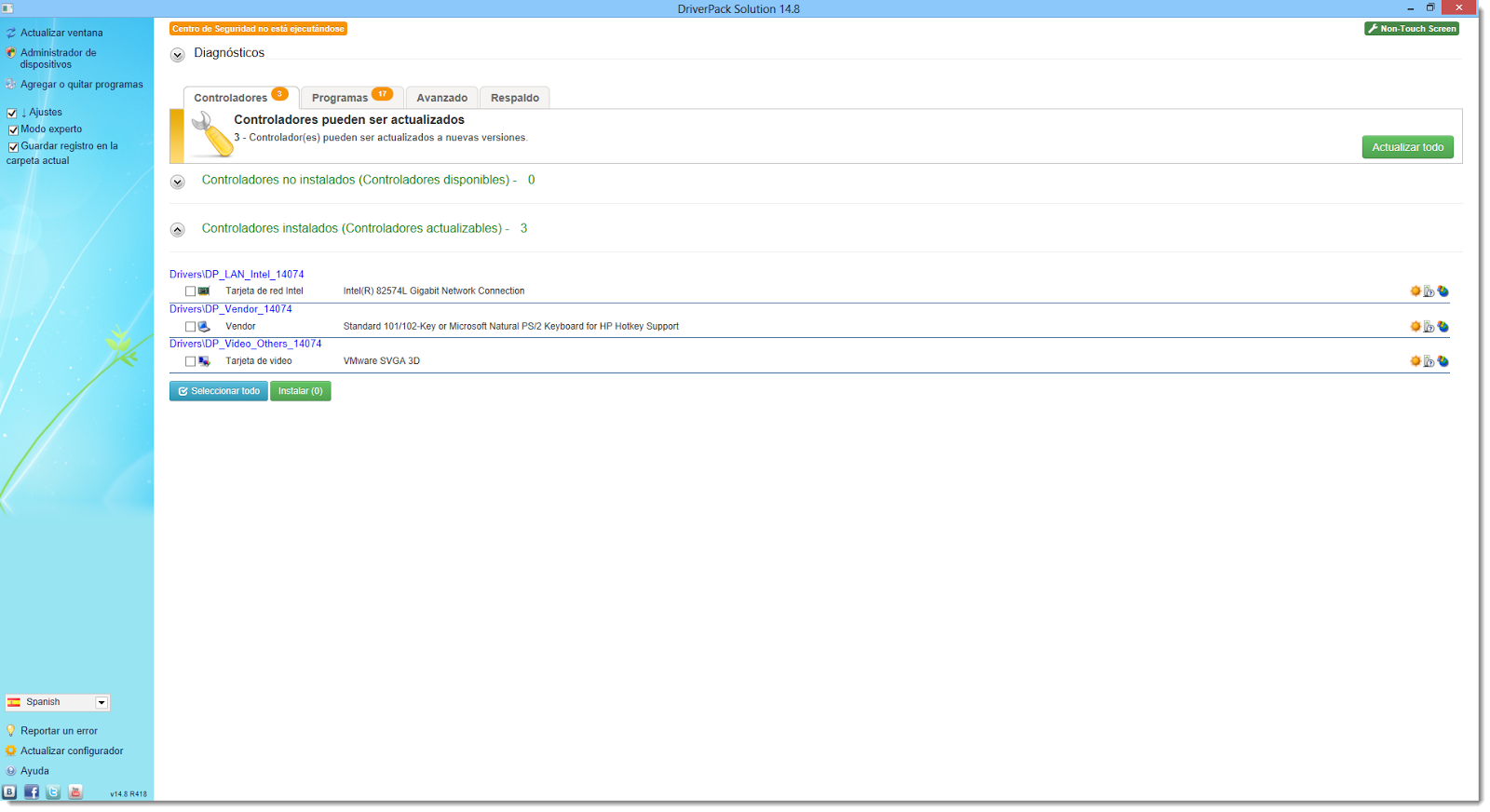Collapse the Diagnósticos section chevron

178,55
